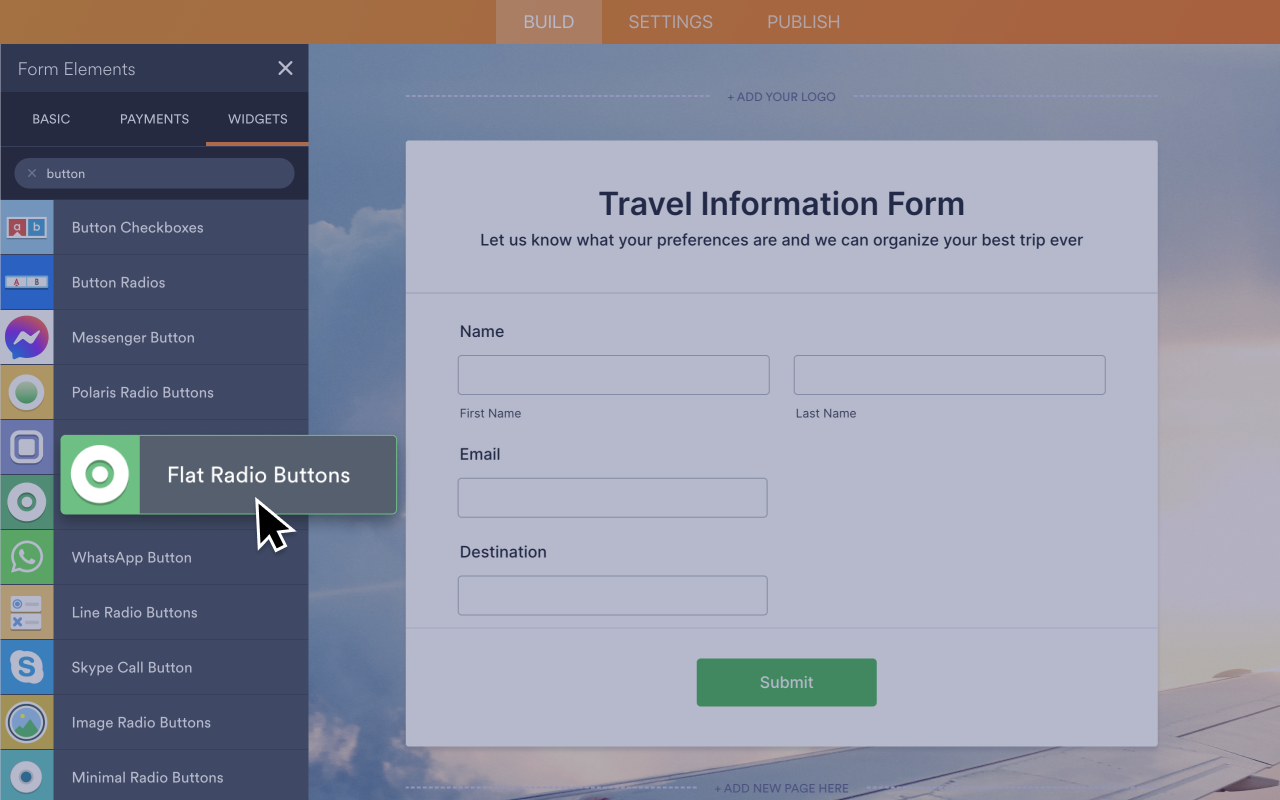Click the First Name input field
Screen dimensions: 1280x800
613,374
